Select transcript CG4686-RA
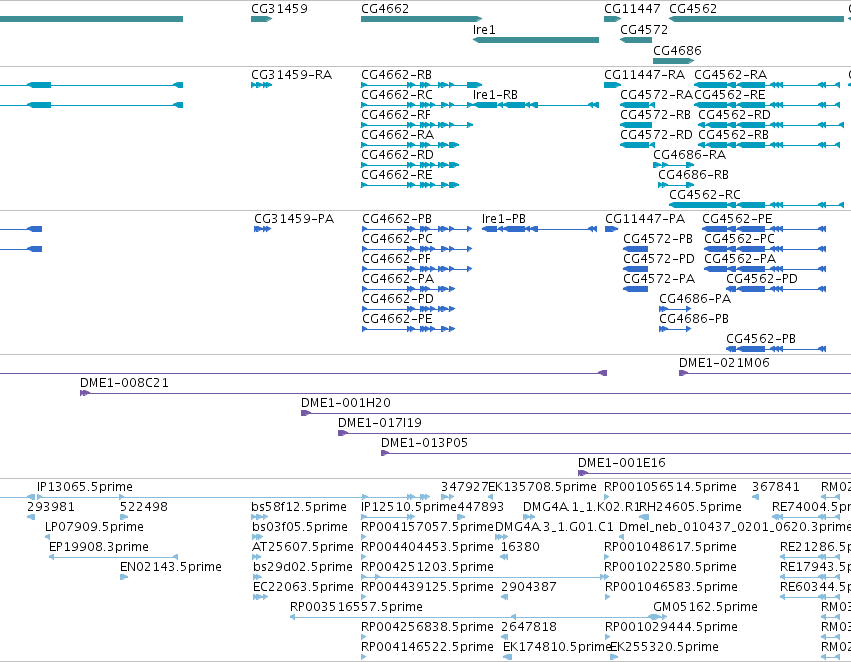Screen dimensions: 851x662 (689, 155)
